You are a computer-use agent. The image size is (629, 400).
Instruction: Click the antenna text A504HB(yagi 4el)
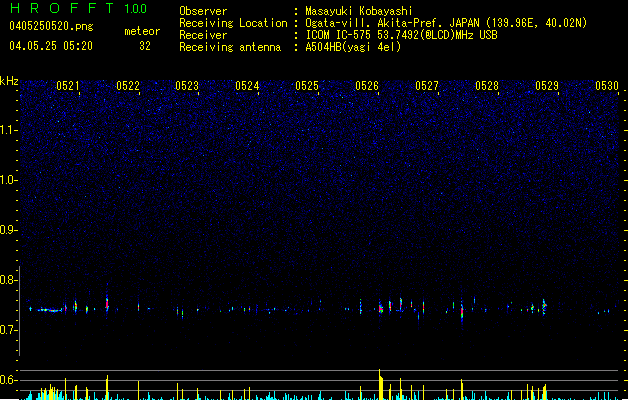tap(353, 47)
